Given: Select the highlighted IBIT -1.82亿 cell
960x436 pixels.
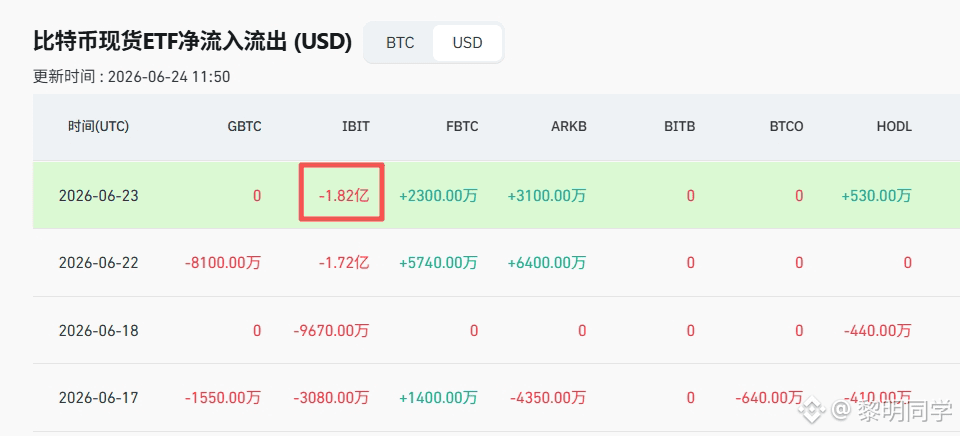Looking at the screenshot, I should click(x=342, y=192).
